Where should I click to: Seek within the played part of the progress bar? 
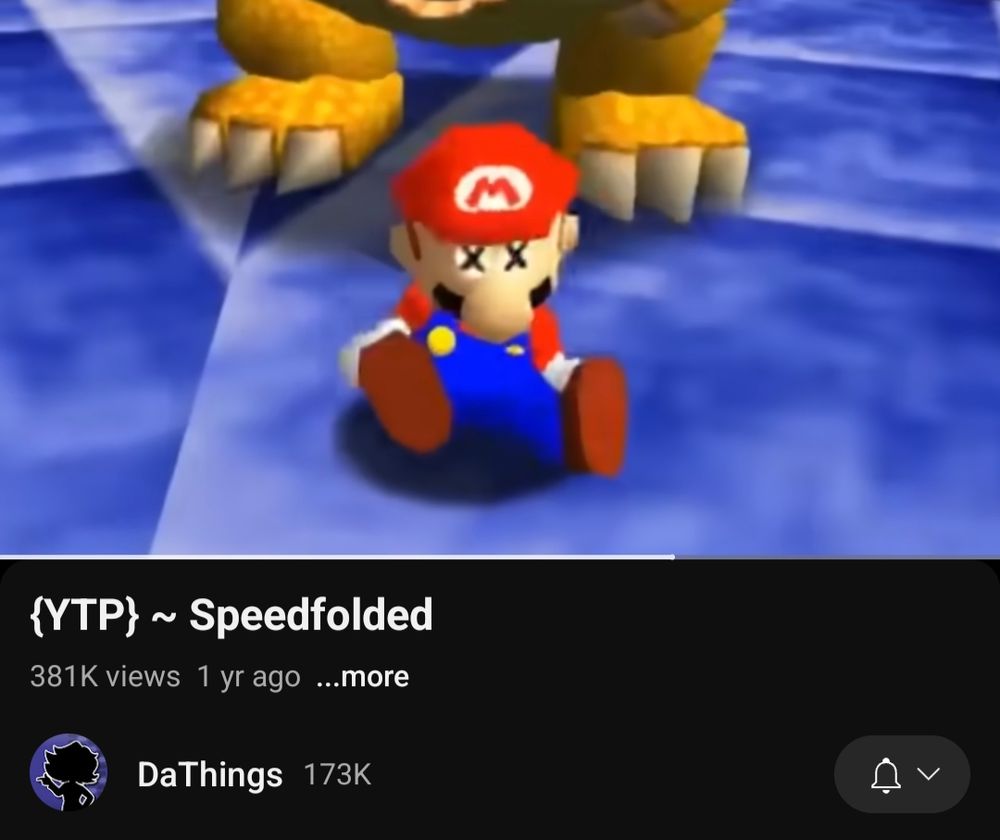pyautogui.click(x=337, y=557)
